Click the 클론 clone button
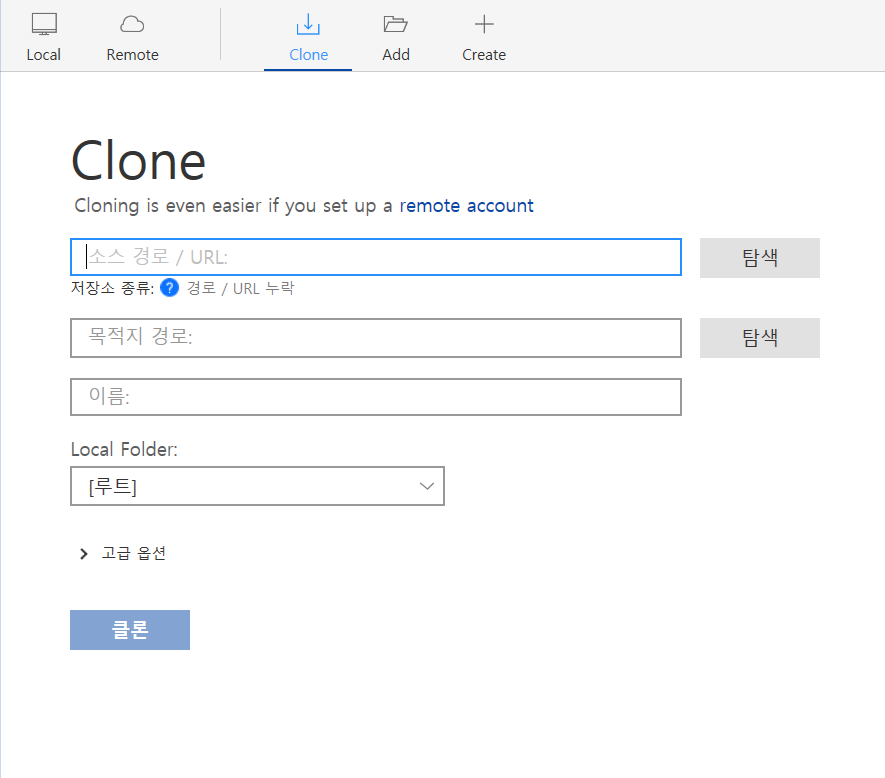The height and width of the screenshot is (778, 885). pos(130,630)
